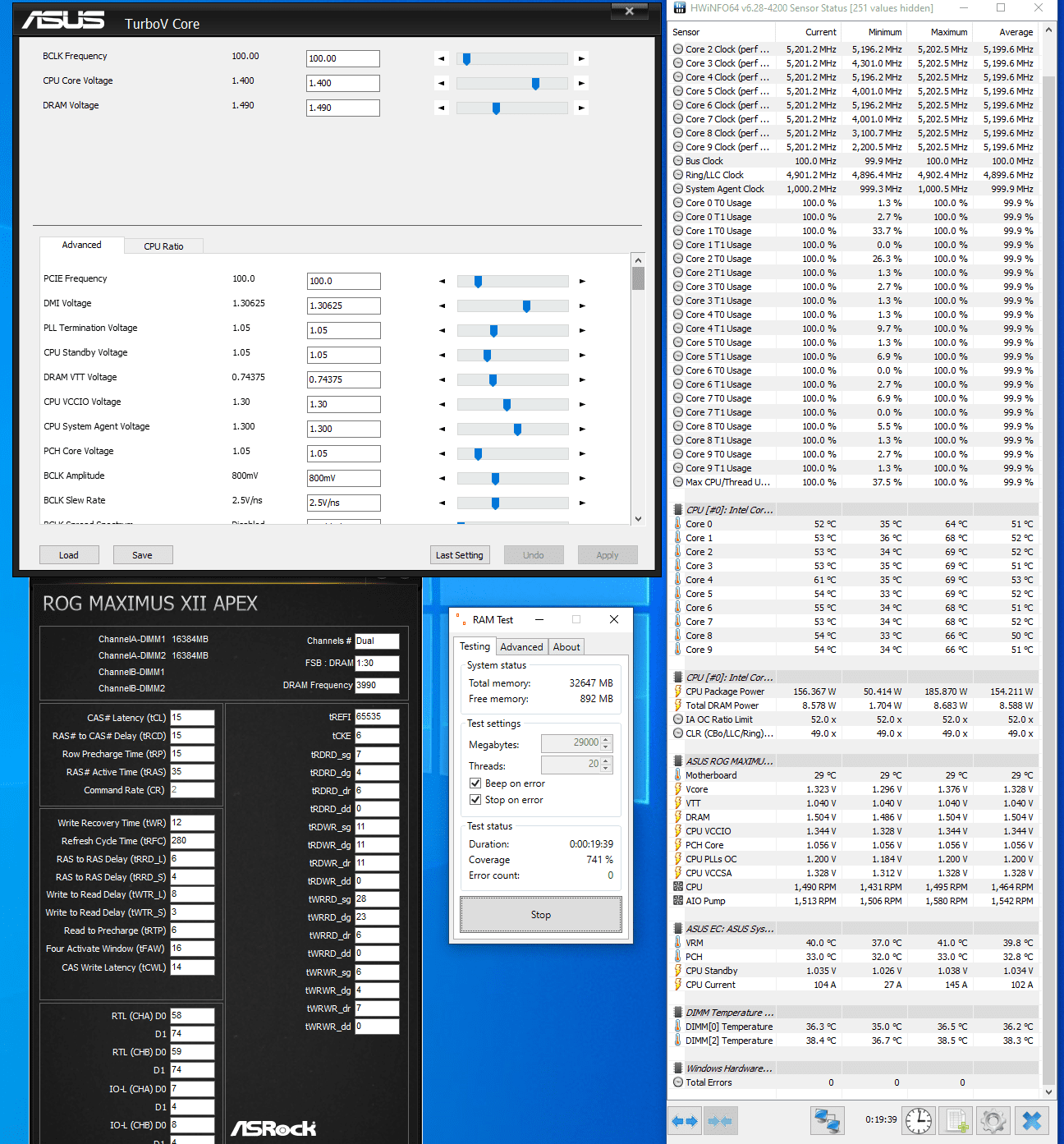Click the DMI Voltage input field 1.30625
This screenshot has width=1064, height=1144.
coord(344,306)
